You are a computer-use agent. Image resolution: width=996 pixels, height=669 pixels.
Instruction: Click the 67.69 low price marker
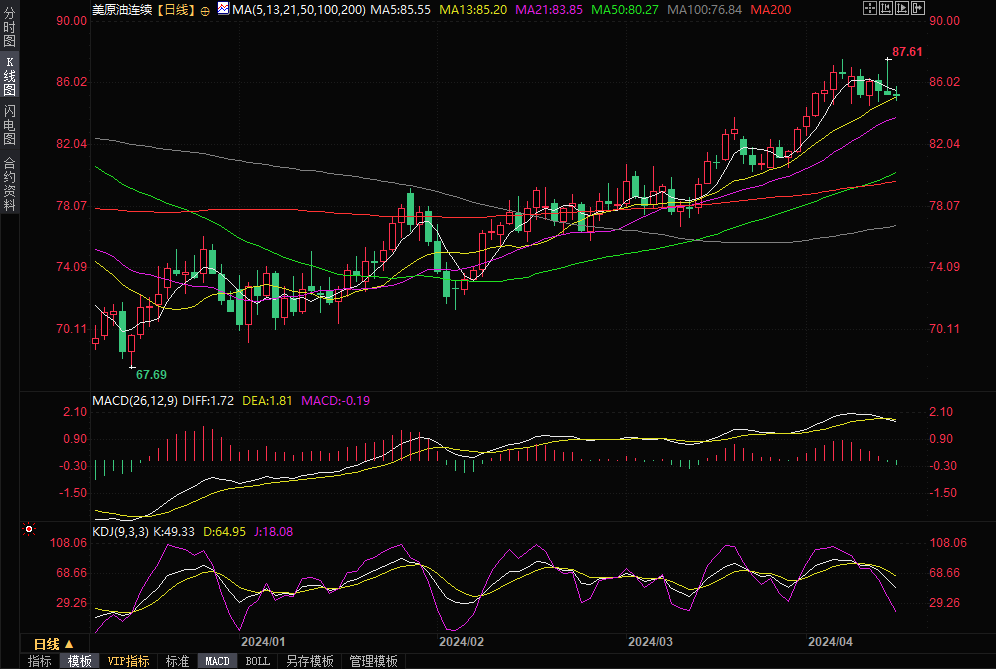151,374
